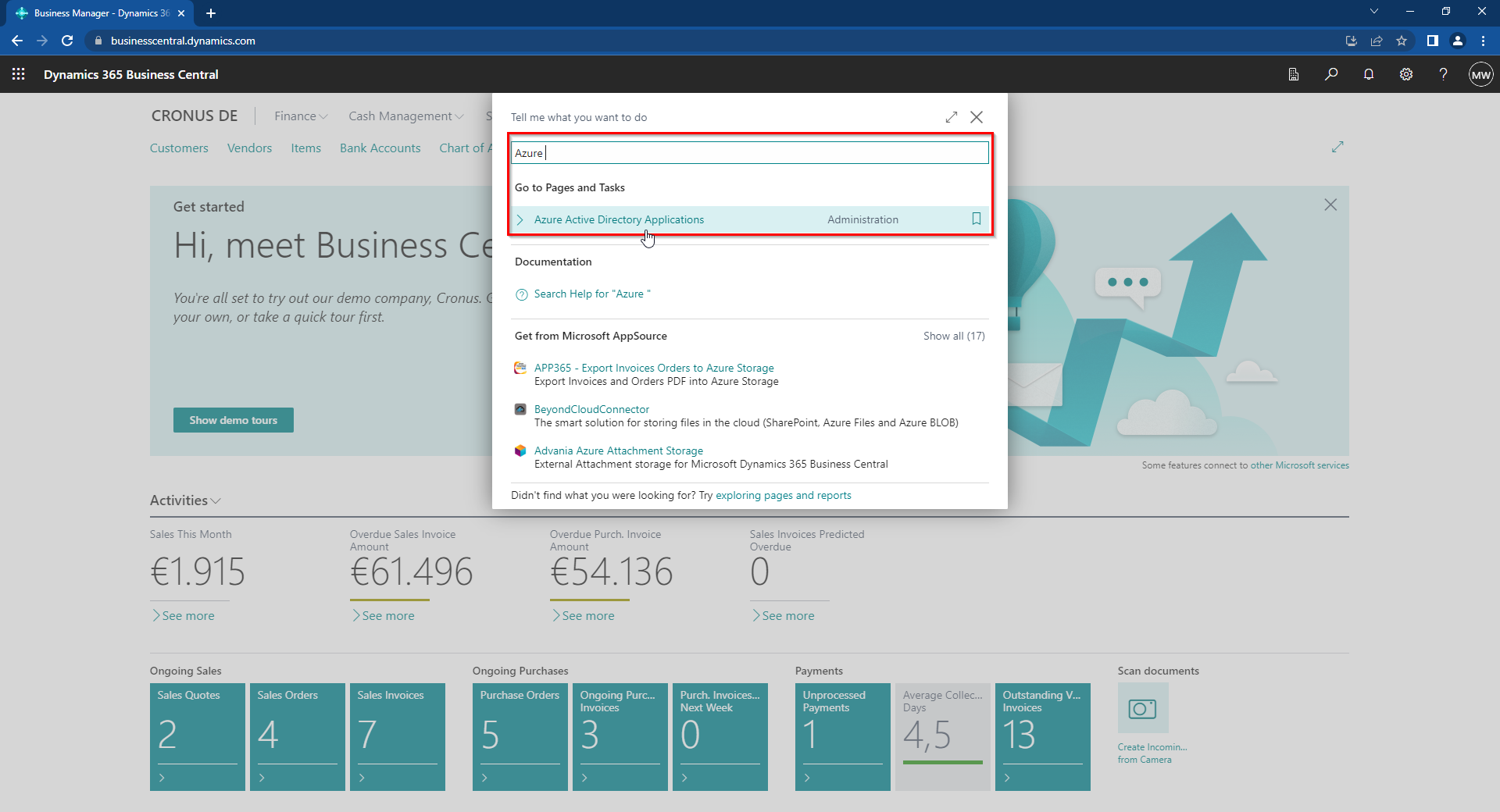The height and width of the screenshot is (812, 1500).
Task: Go back in browser history
Action: point(17,41)
